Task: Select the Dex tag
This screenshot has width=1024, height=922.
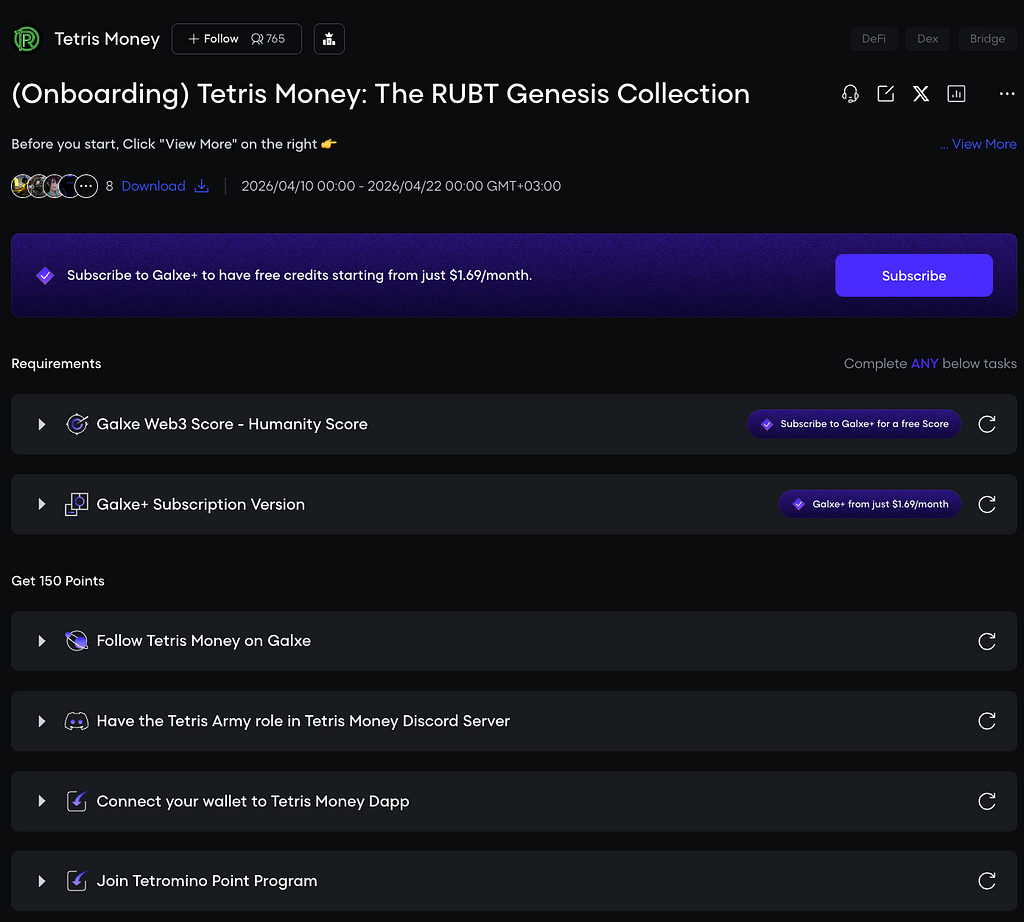Action: click(928, 39)
